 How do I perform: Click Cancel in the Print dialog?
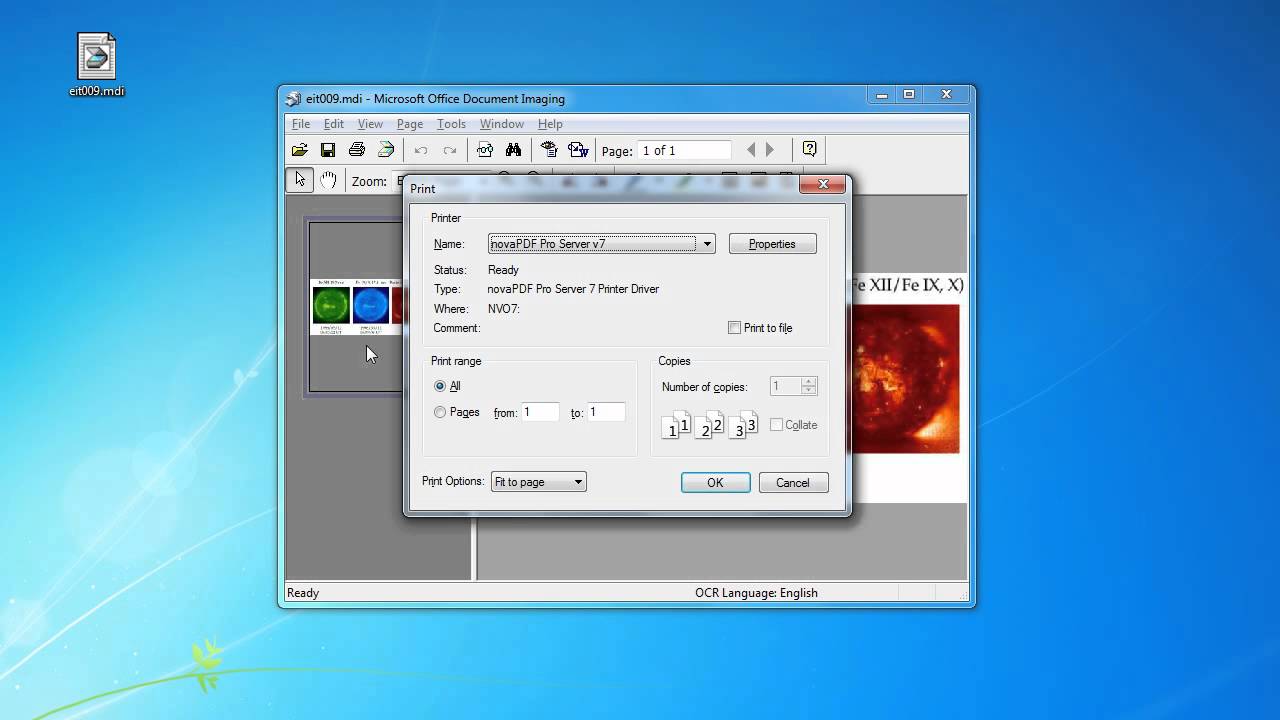[792, 483]
